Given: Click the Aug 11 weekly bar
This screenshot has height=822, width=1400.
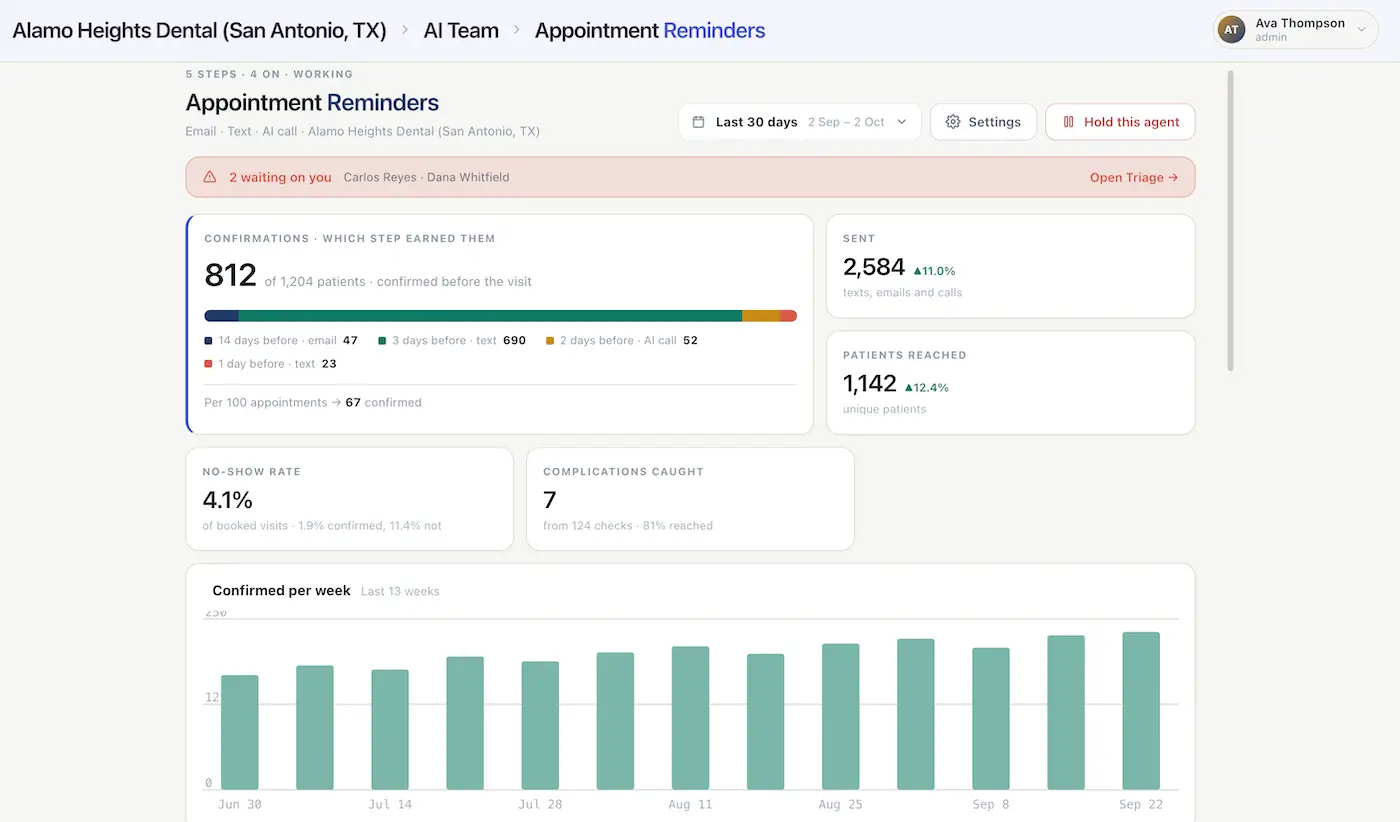Looking at the screenshot, I should [x=690, y=718].
